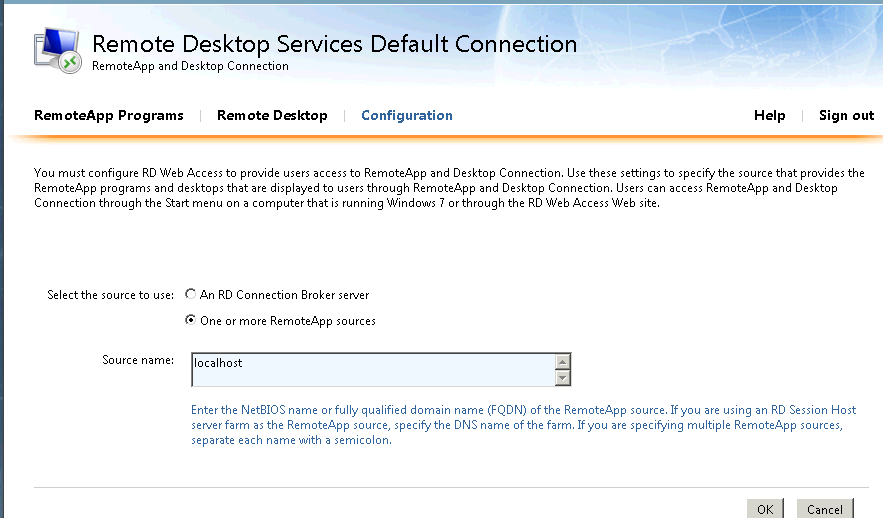
Task: Switch to the Remote Desktop tab
Action: point(272,116)
